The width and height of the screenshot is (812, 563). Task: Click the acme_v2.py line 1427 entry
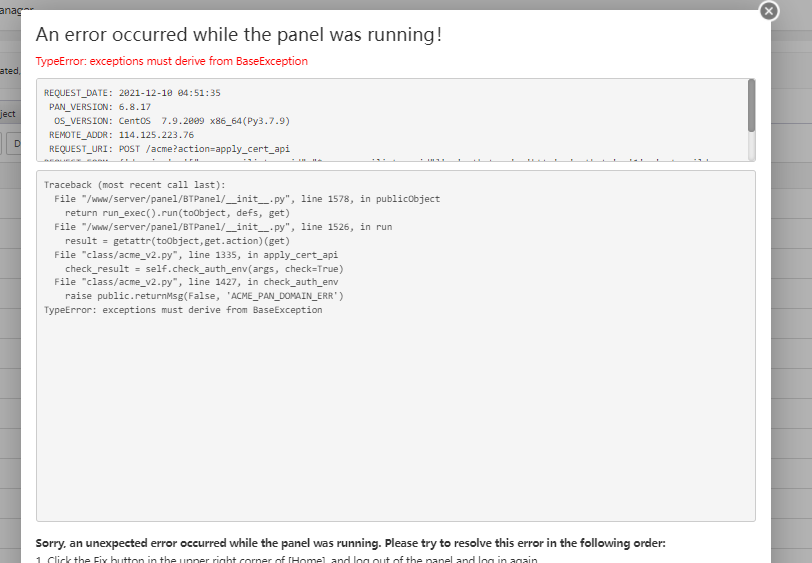coord(196,283)
